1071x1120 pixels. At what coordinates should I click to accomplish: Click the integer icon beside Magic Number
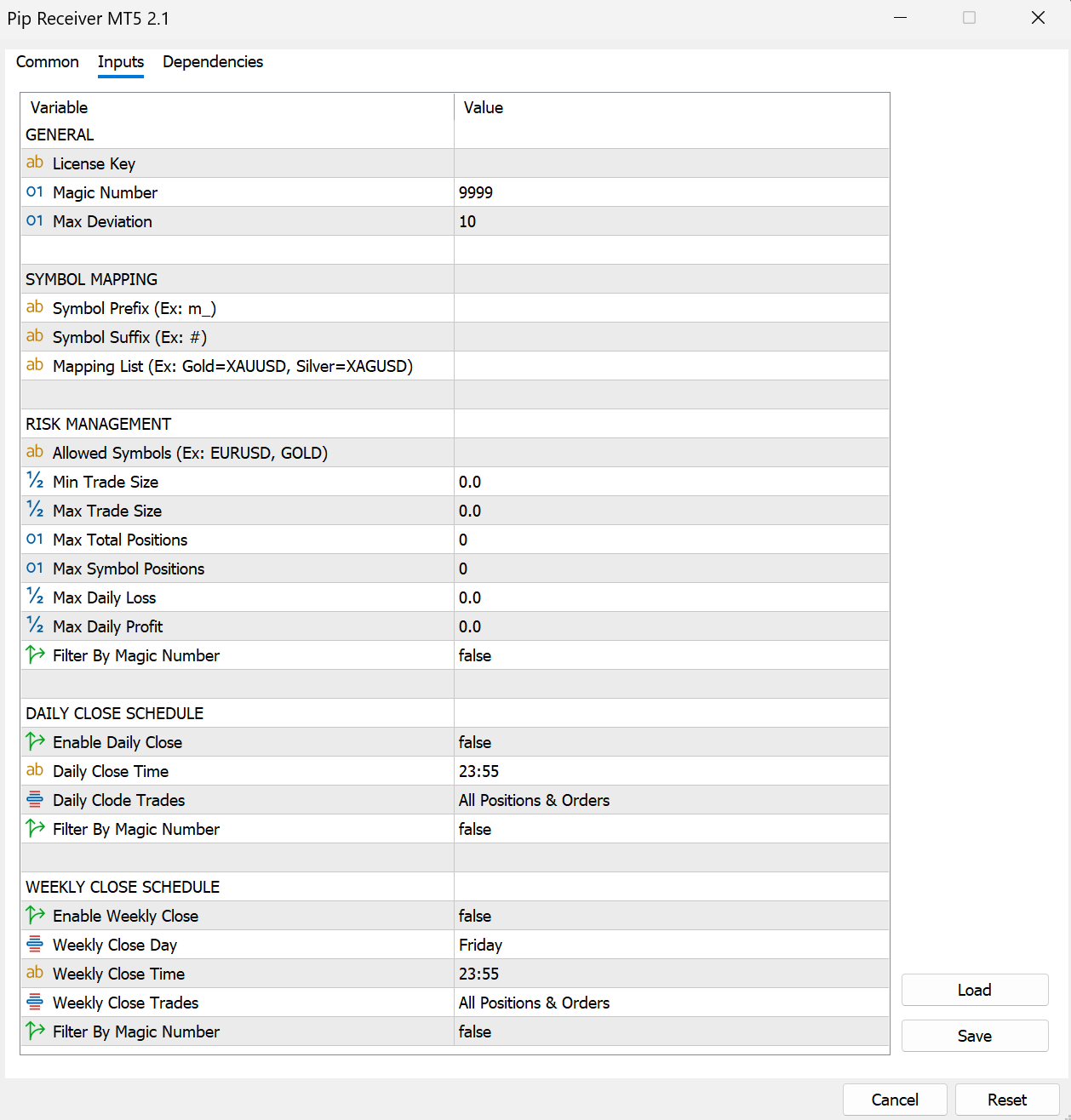35,192
